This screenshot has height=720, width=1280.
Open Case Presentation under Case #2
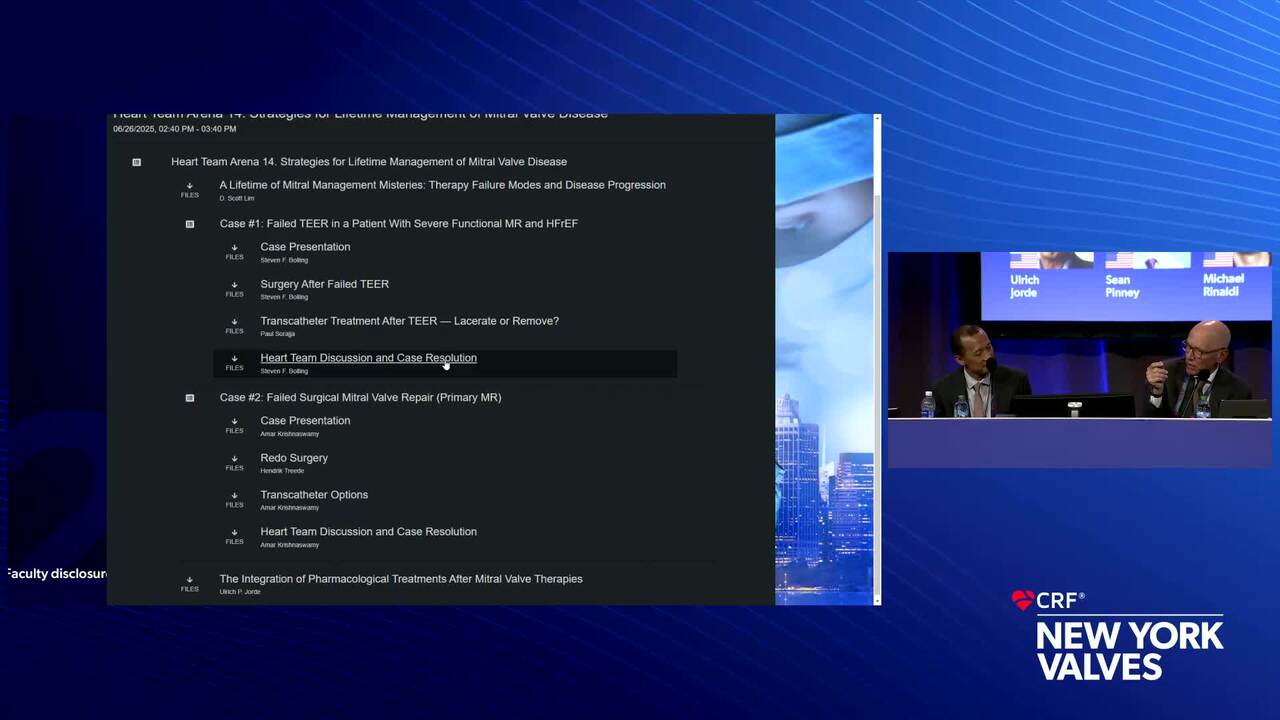(x=305, y=421)
